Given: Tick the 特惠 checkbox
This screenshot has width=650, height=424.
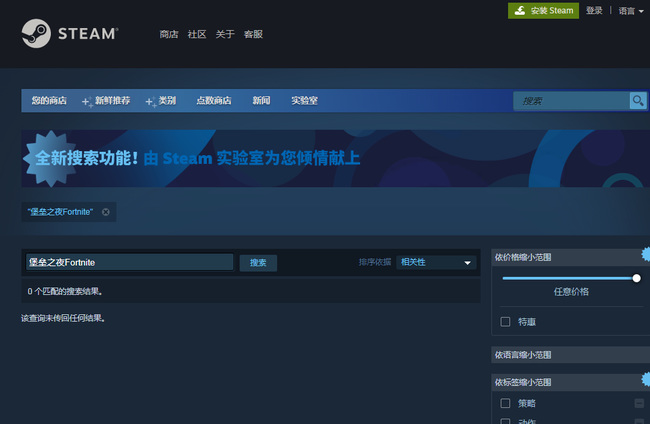Looking at the screenshot, I should click(505, 322).
